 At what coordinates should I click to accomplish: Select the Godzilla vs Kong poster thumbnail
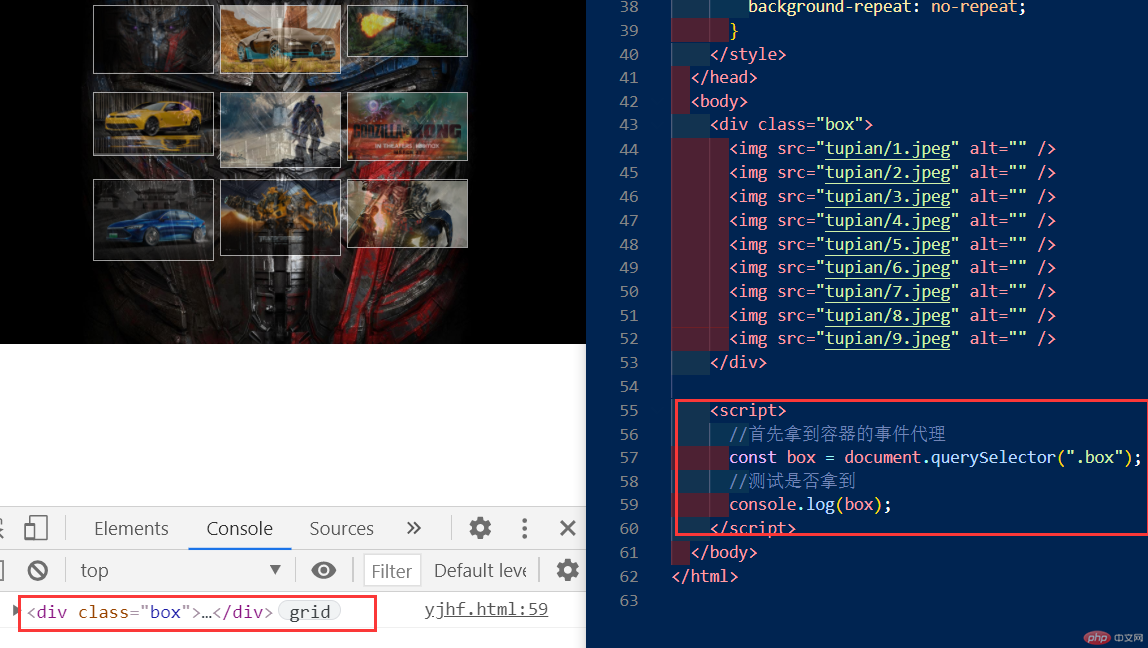click(x=407, y=127)
